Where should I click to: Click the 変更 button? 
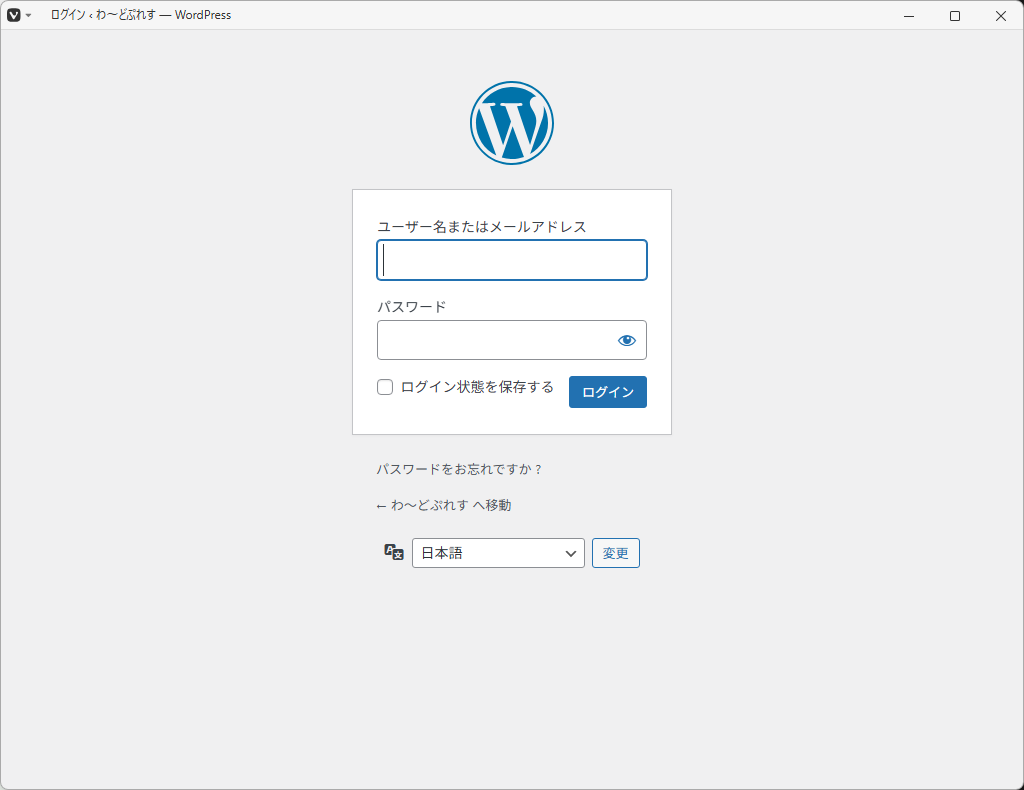coord(616,553)
